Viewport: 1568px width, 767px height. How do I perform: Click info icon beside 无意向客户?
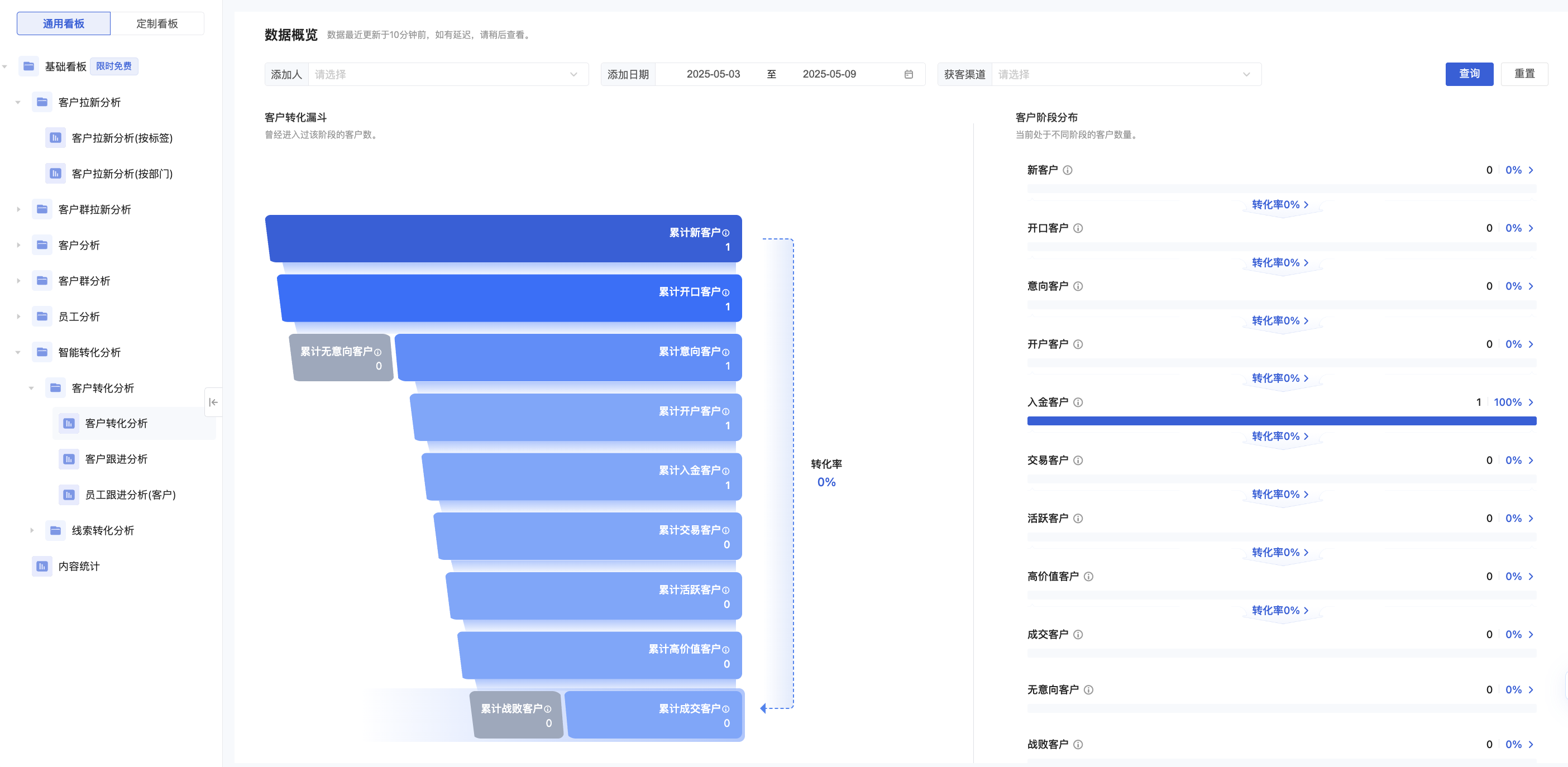(x=1088, y=690)
